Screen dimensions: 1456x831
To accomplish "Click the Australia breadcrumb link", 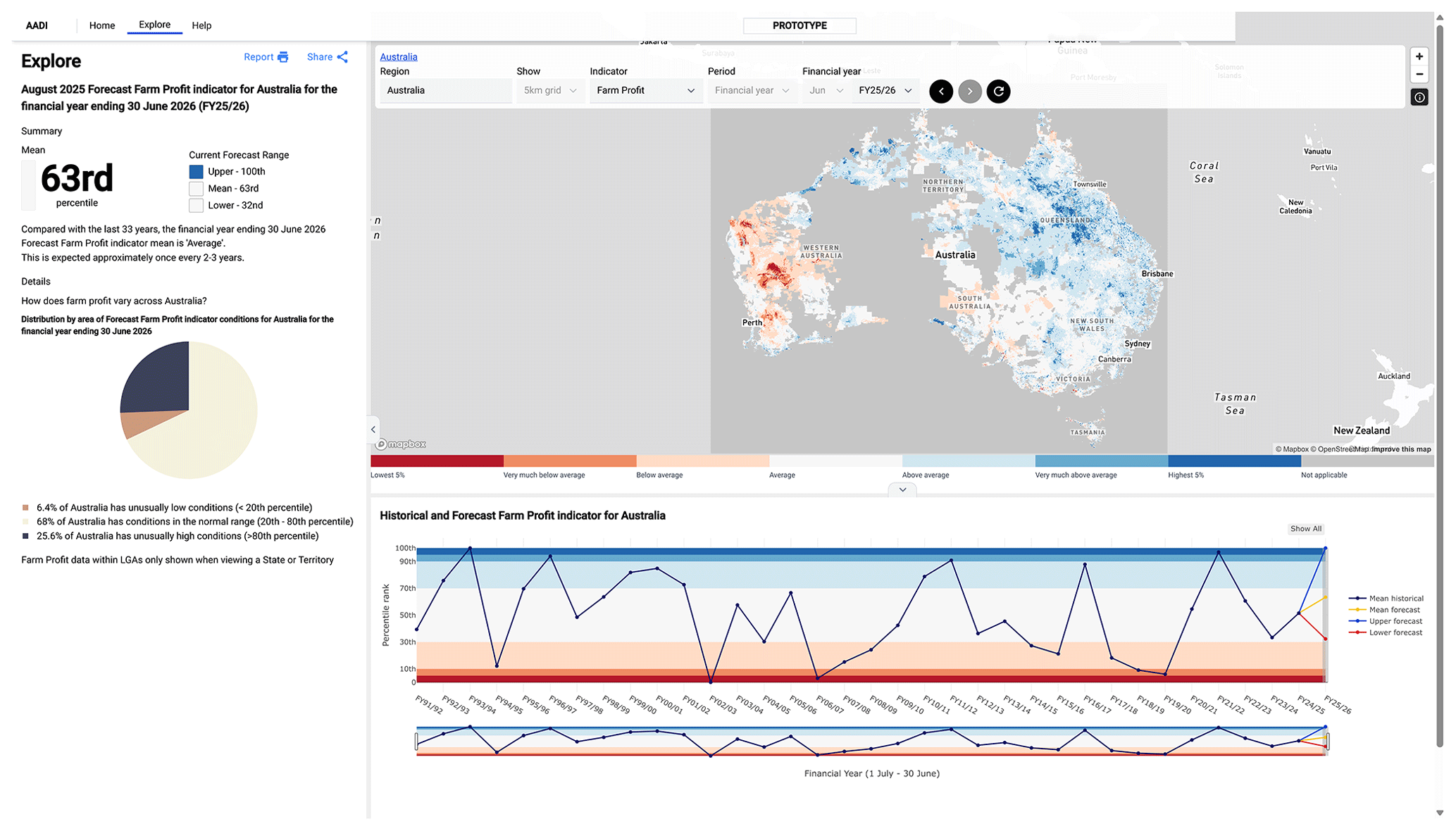I will (x=399, y=57).
